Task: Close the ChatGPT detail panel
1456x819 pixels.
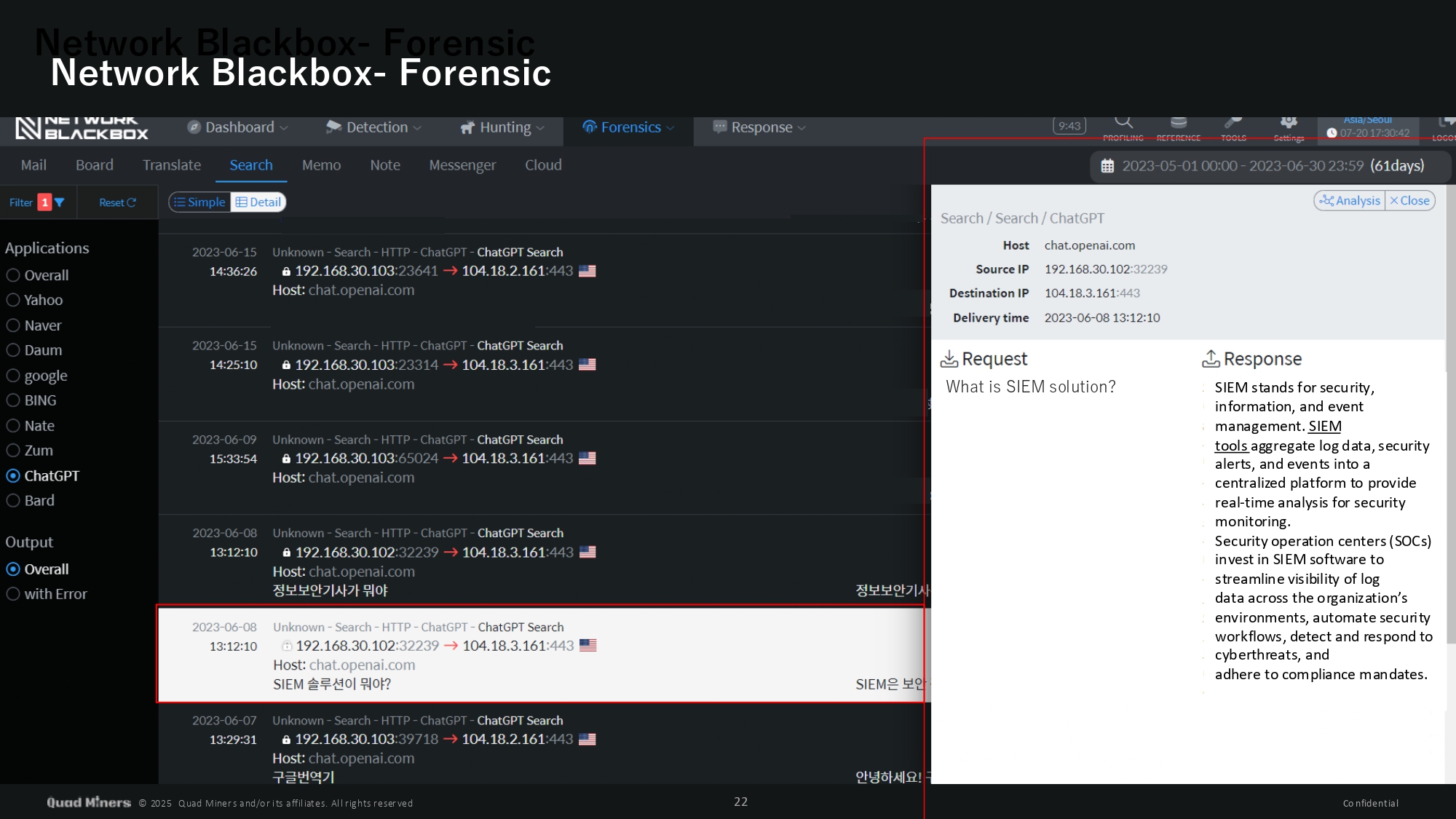Action: pyautogui.click(x=1409, y=201)
